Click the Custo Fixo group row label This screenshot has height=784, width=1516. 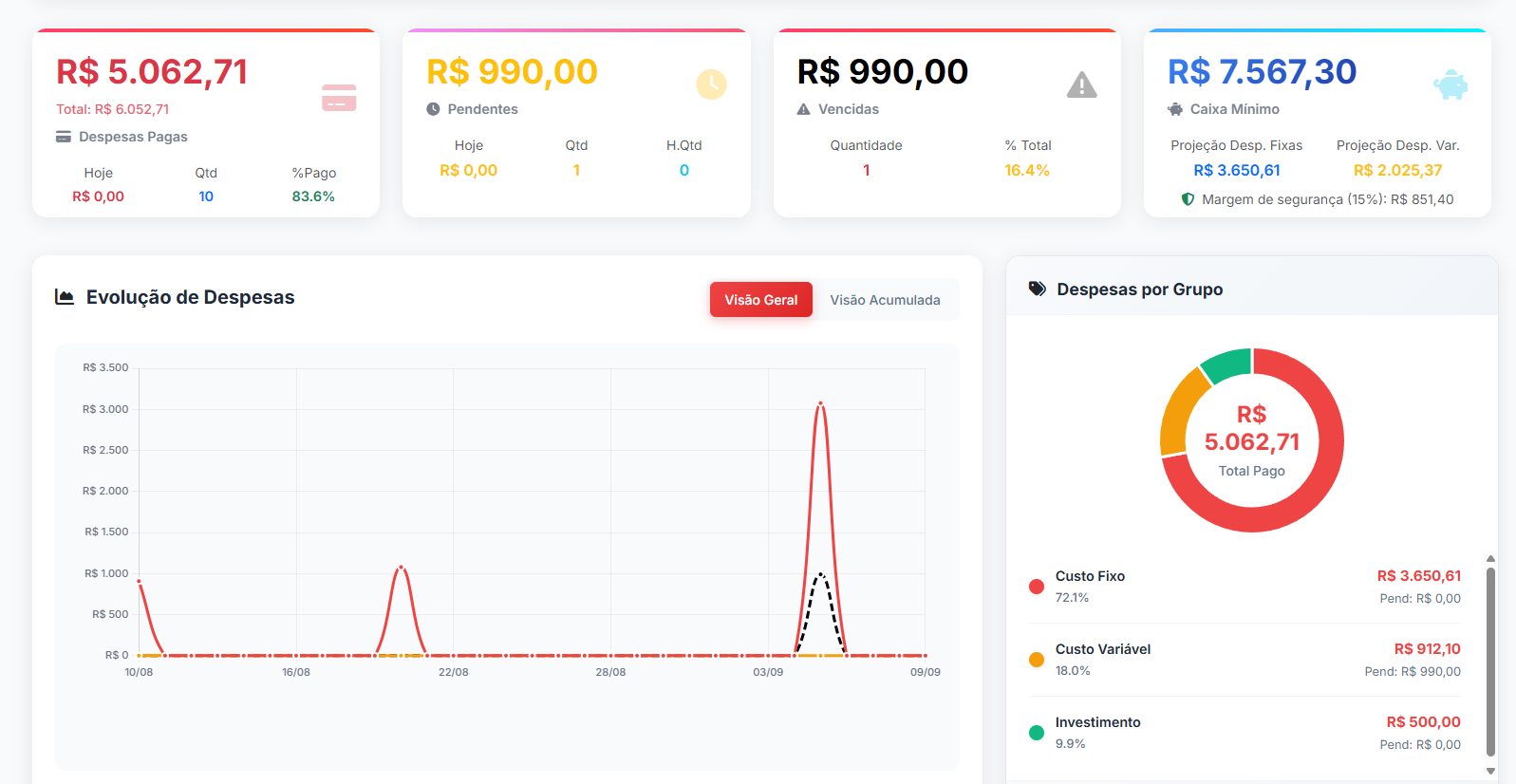click(x=1090, y=576)
